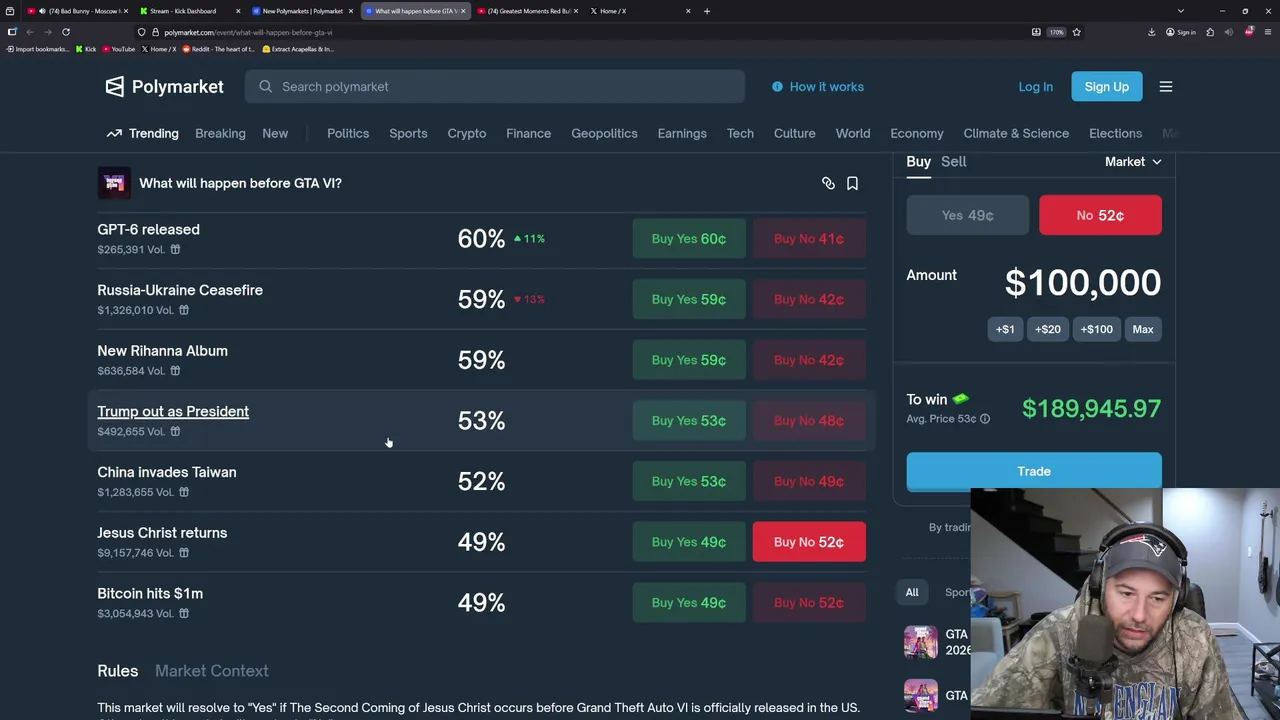Screen dimensions: 1280x720
Task: Open the Rules tab
Action: coord(117,671)
